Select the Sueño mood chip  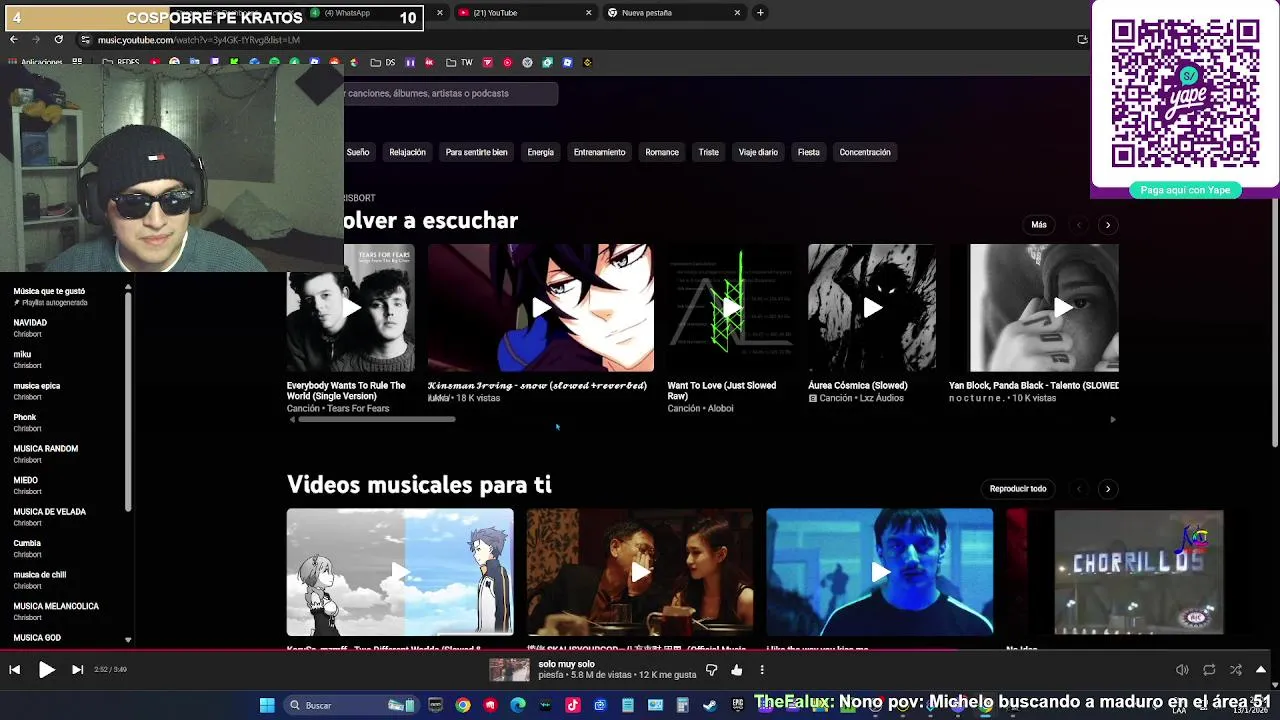(357, 152)
